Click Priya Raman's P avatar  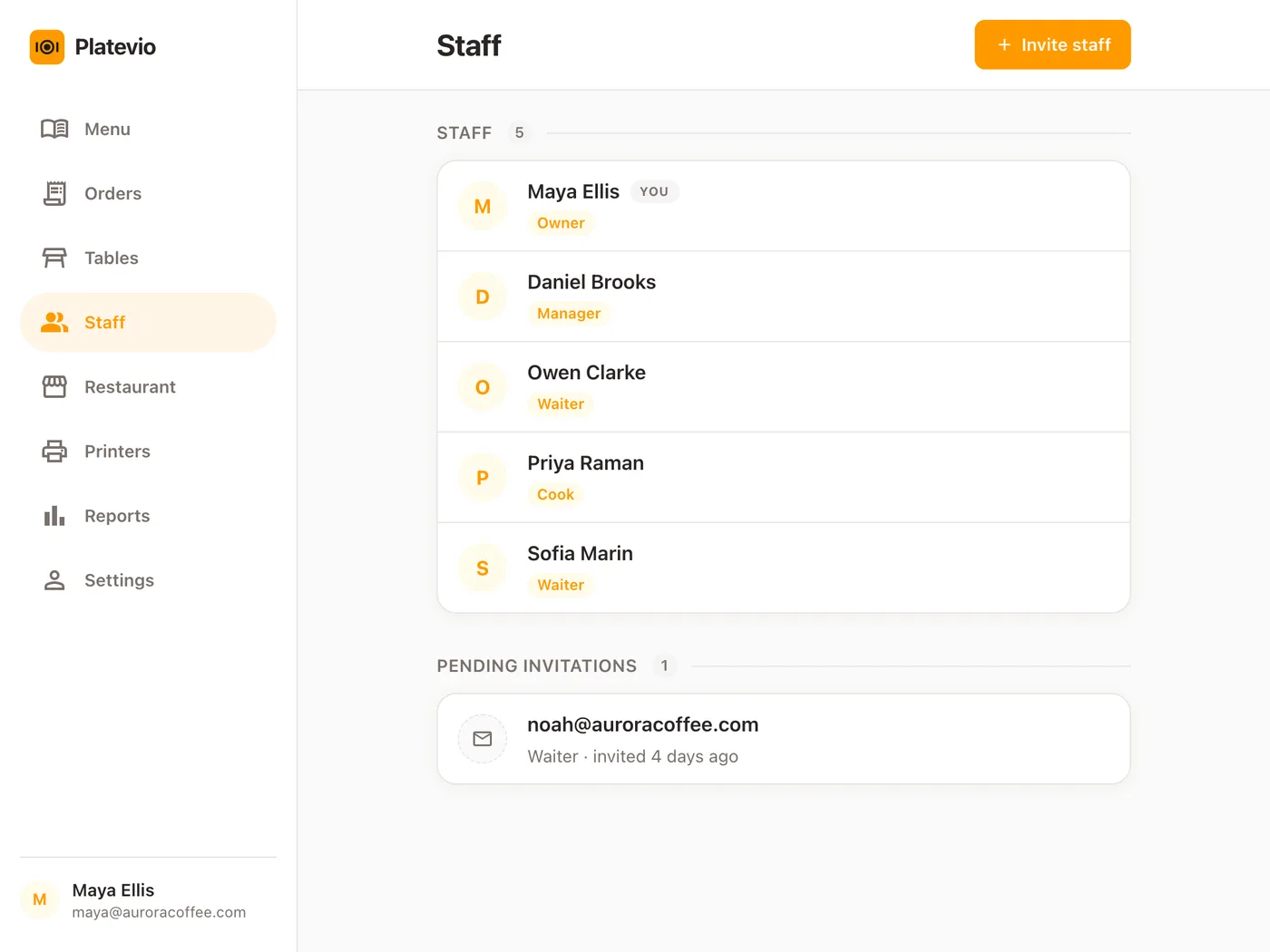tap(483, 478)
